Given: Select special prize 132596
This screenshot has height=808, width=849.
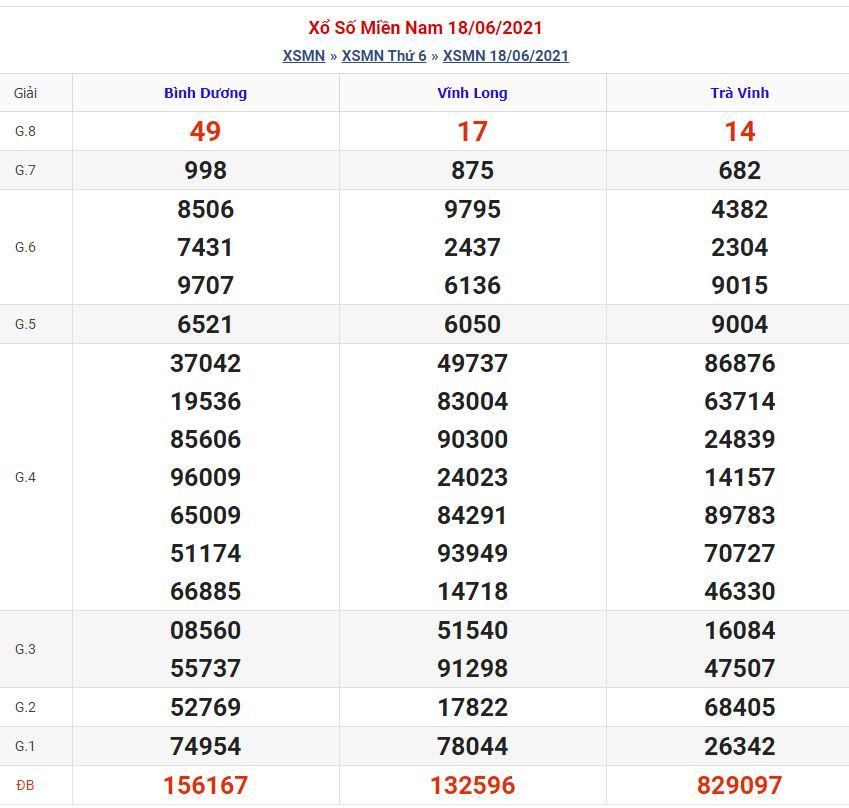Looking at the screenshot, I should pyautogui.click(x=472, y=785).
